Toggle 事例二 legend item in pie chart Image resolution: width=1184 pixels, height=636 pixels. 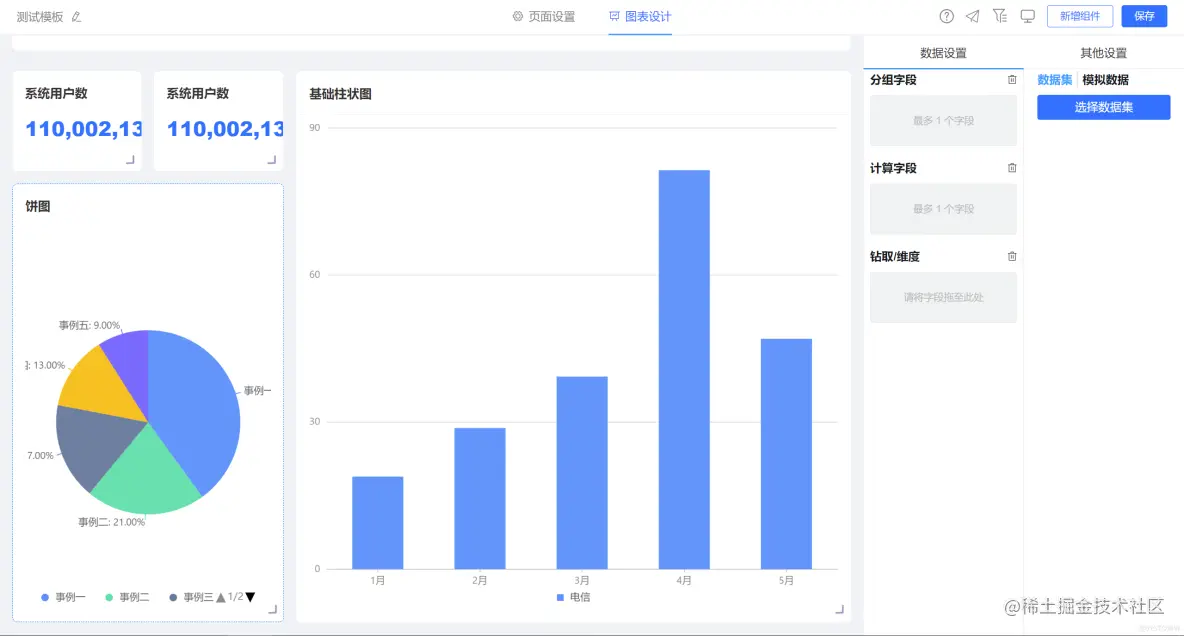(x=127, y=597)
